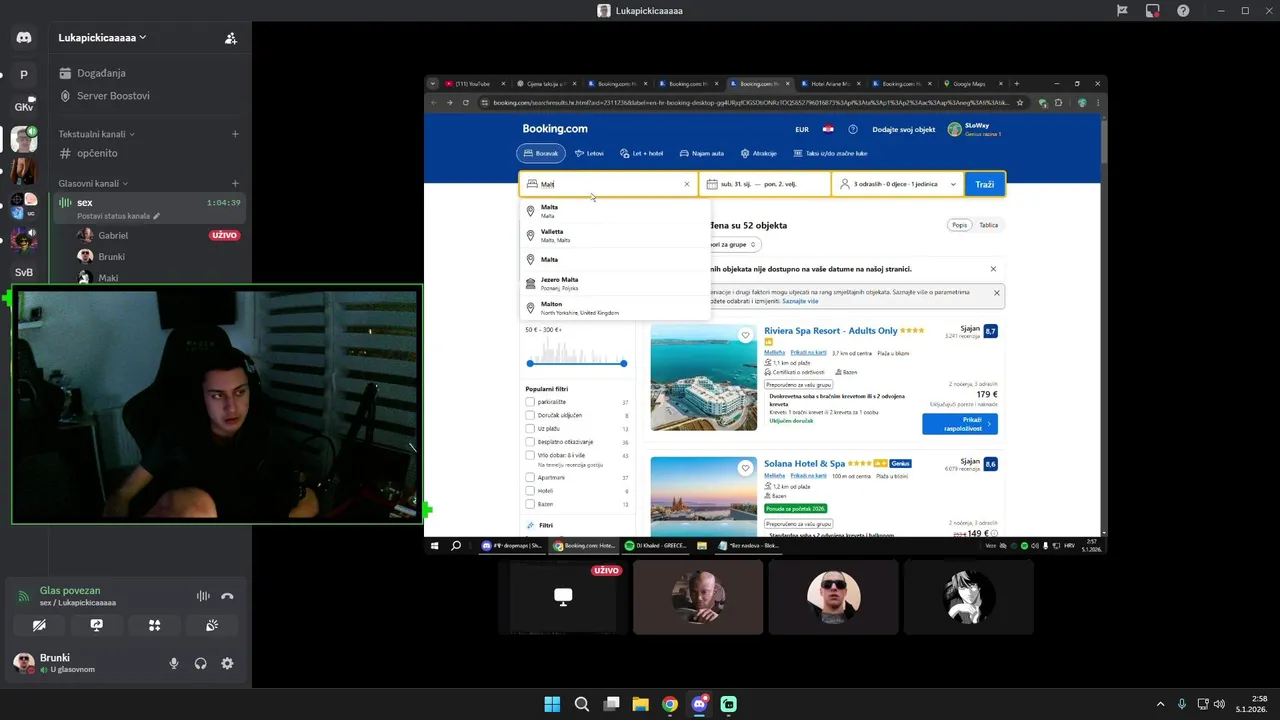
Task: Edit channel status using pencil icon
Action: 156,216
